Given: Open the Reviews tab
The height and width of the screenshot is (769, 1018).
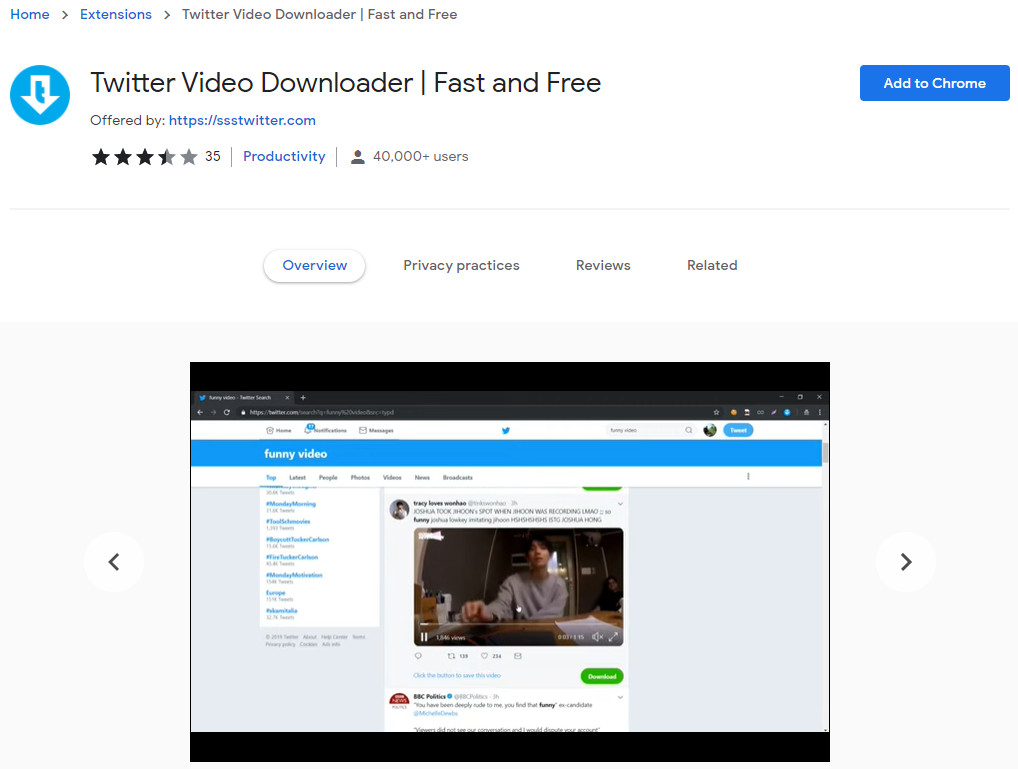Looking at the screenshot, I should [603, 266].
